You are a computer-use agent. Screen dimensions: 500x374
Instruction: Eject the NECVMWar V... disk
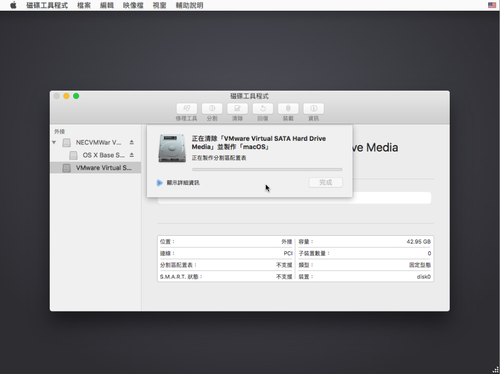tap(132, 142)
